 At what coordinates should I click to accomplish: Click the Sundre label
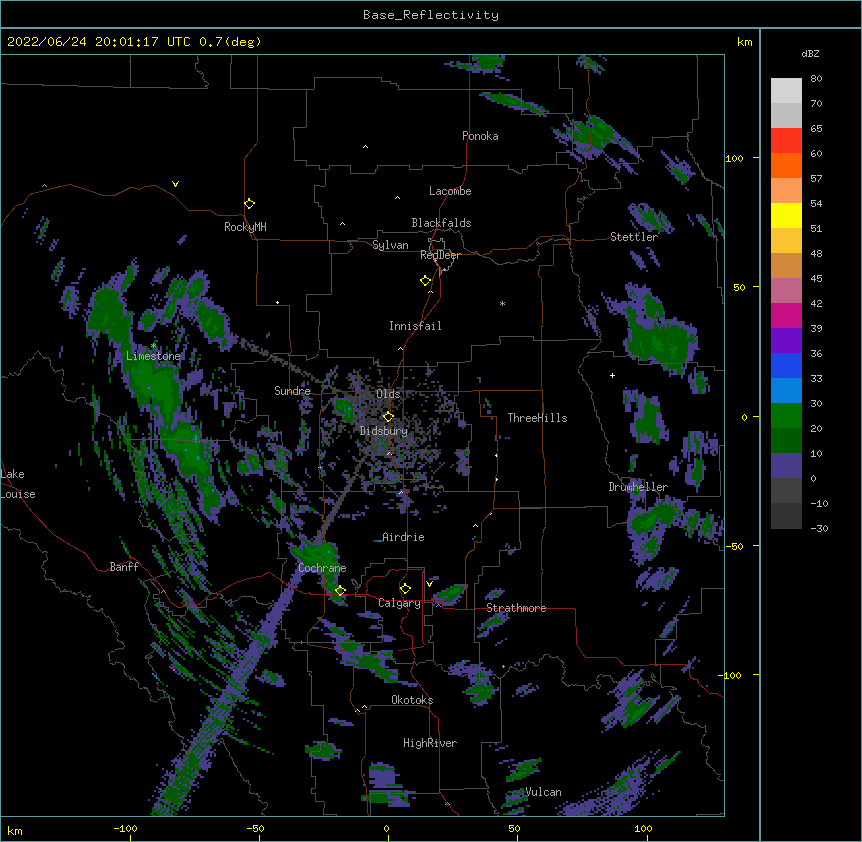pos(292,391)
